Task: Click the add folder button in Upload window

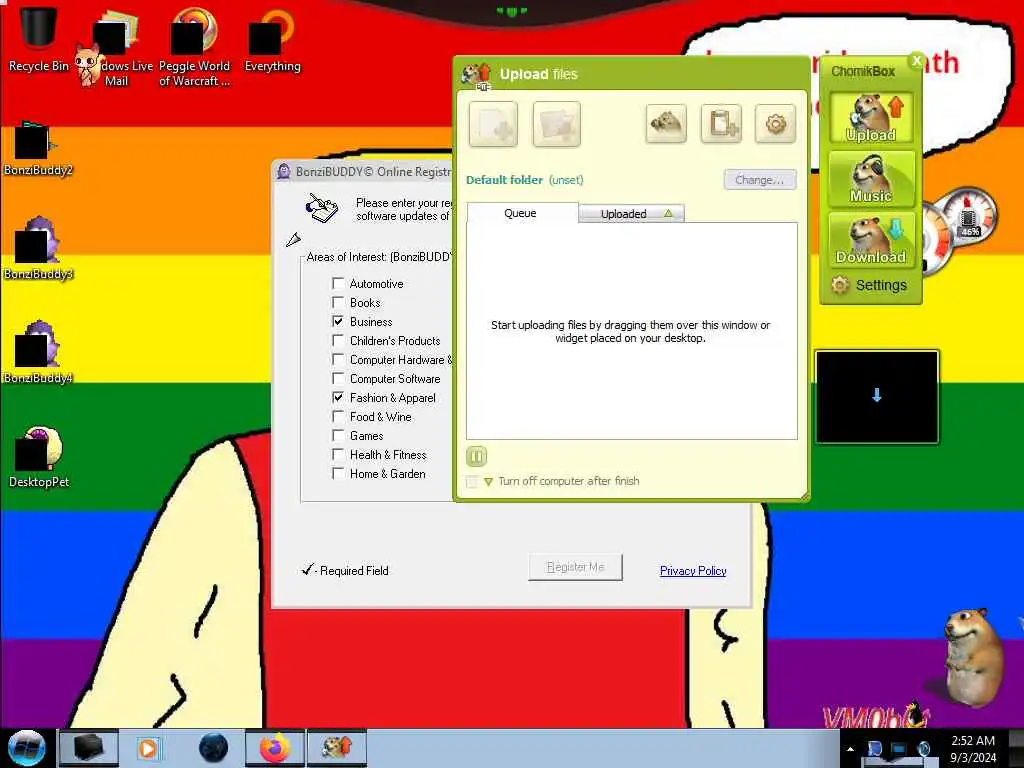Action: pyautogui.click(x=556, y=124)
